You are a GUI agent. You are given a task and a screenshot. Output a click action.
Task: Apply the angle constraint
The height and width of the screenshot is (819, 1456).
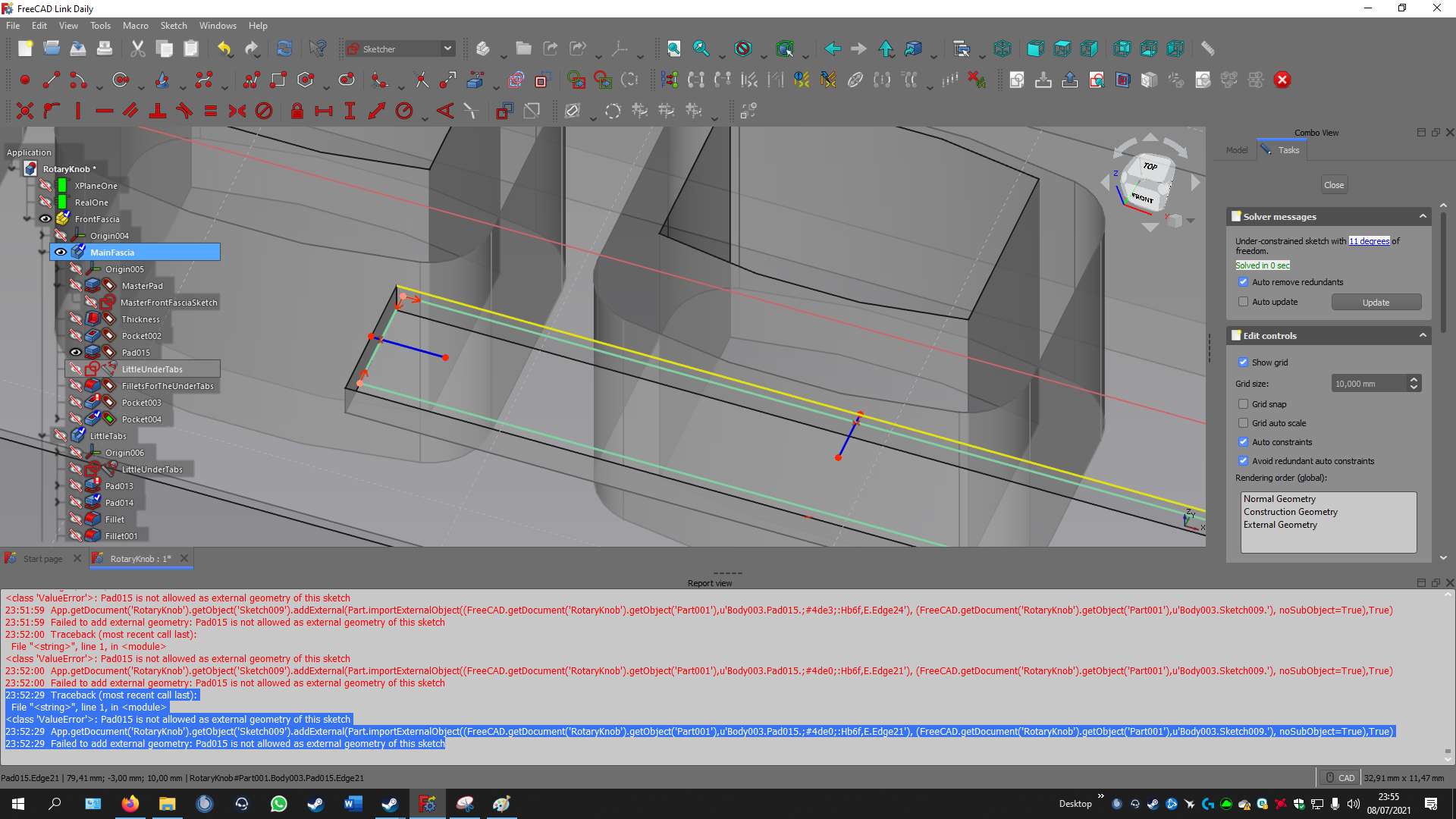pos(445,111)
